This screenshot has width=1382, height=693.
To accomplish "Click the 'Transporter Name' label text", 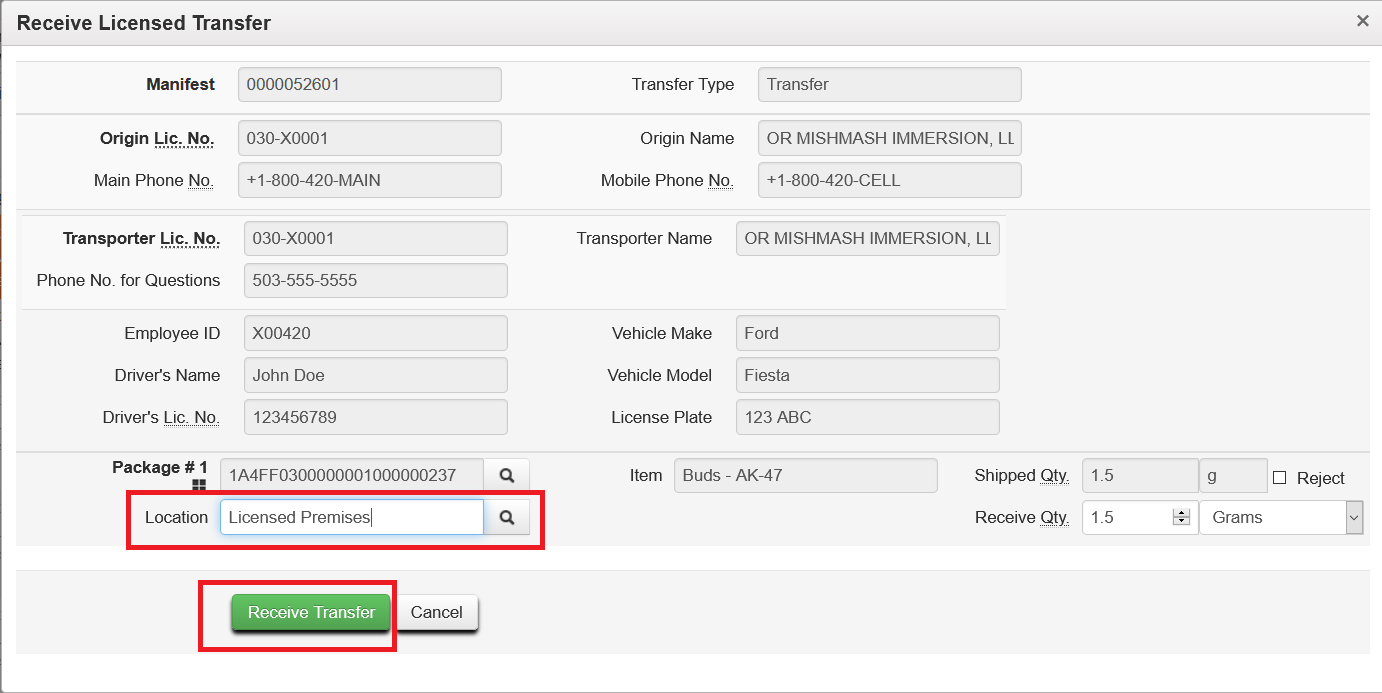I will point(644,239).
